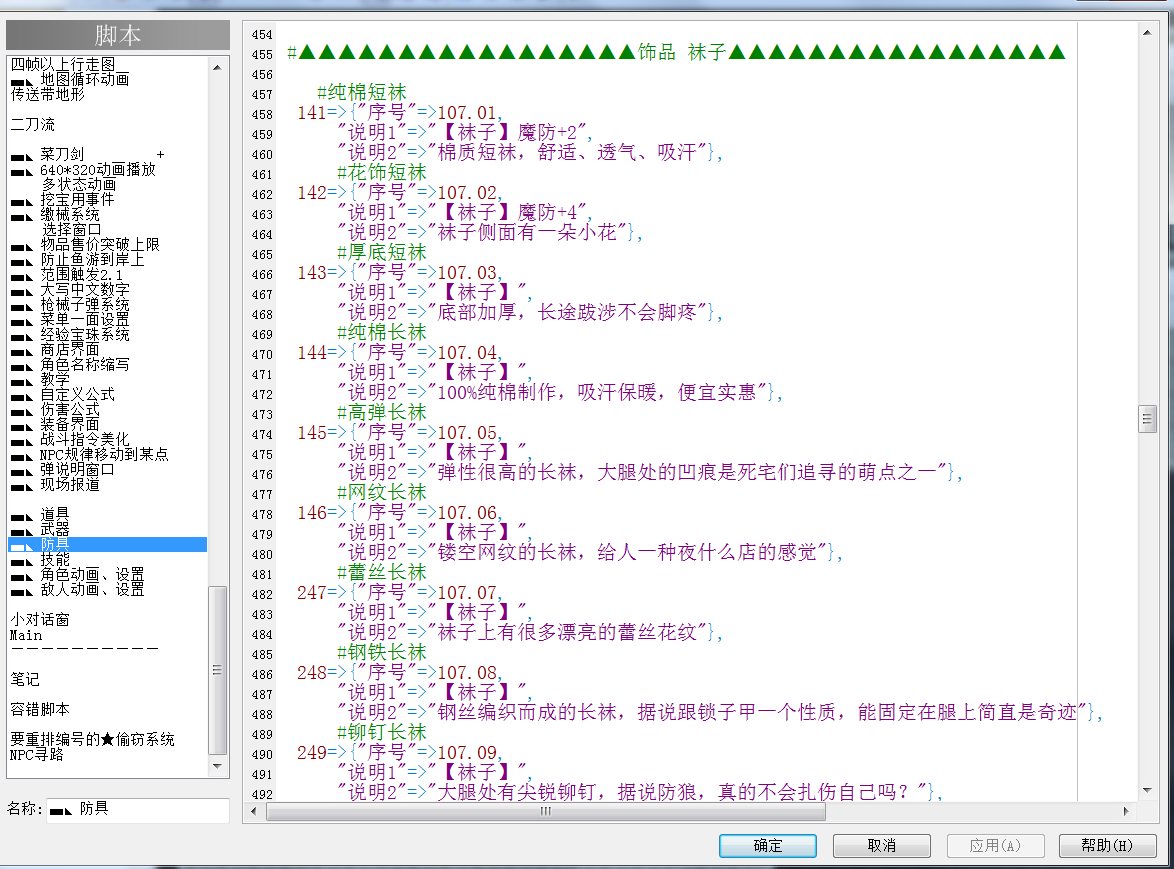Click the code editor horizontal scrollbar thumb
The height and width of the screenshot is (869, 1174).
[546, 811]
